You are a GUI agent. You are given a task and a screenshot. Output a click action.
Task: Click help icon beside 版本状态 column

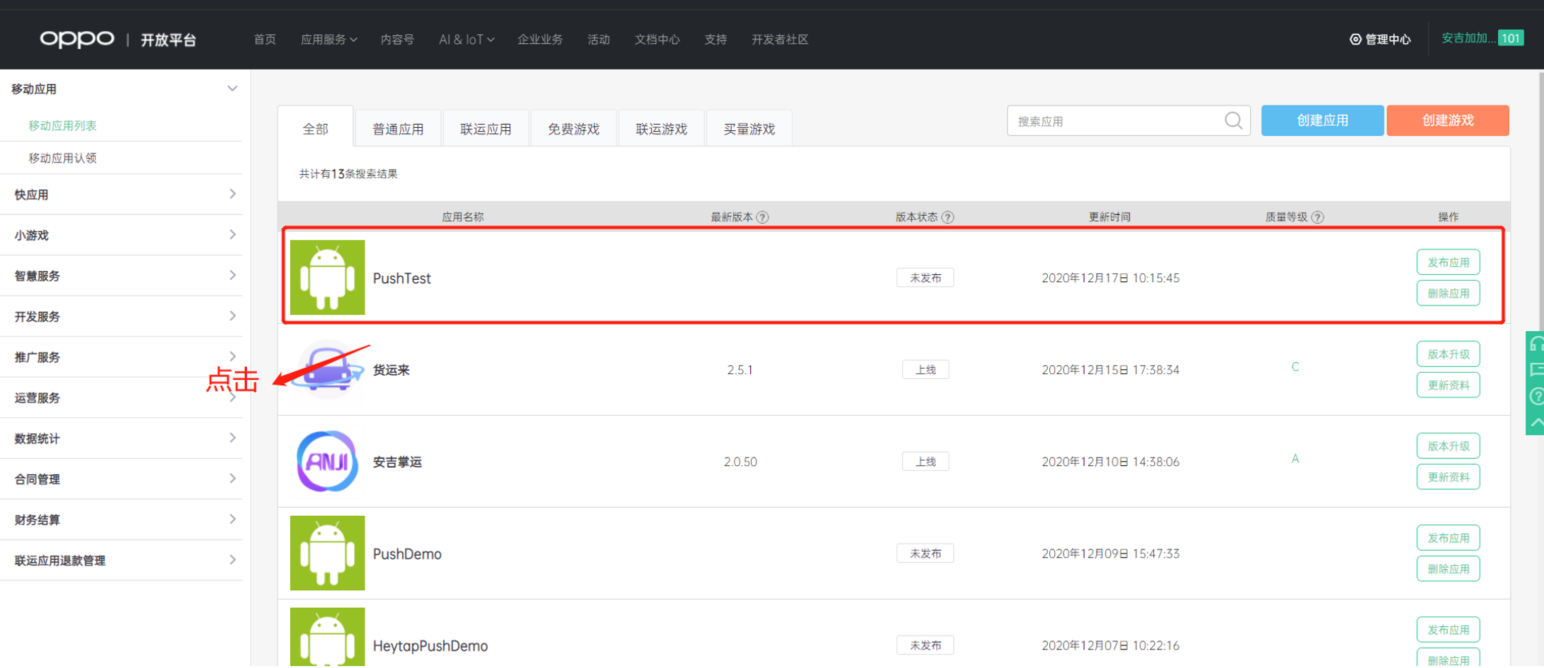pyautogui.click(x=948, y=217)
